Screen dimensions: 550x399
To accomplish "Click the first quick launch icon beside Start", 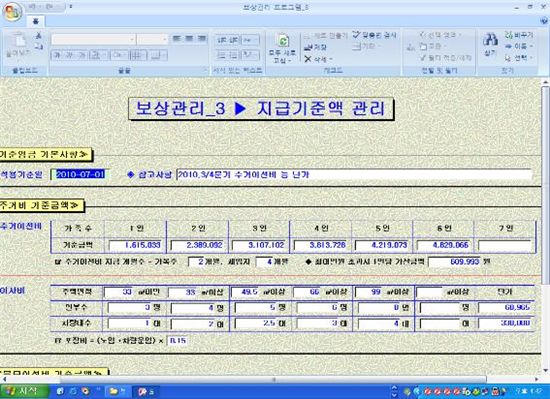I will point(60,391).
